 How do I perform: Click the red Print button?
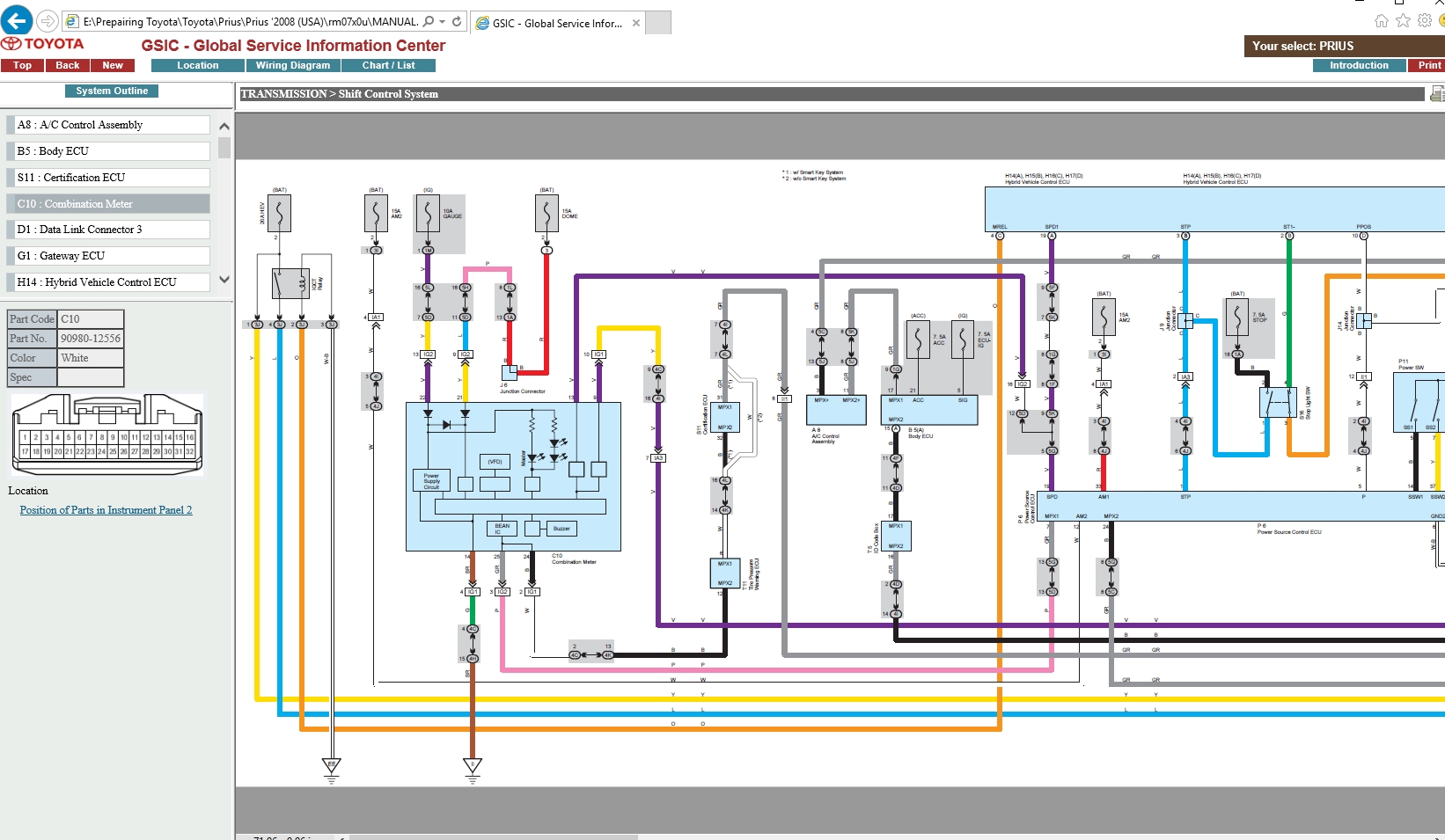tap(1427, 65)
